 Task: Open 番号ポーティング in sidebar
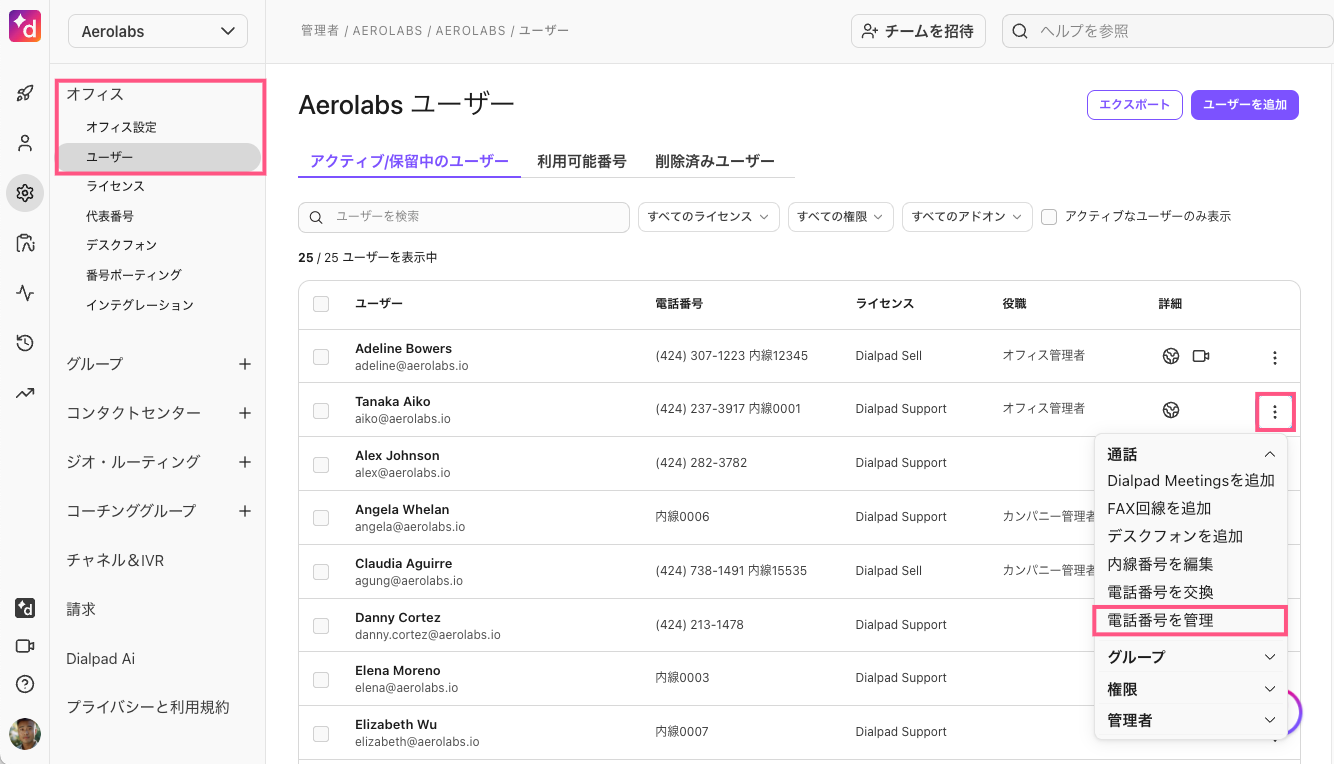click(134, 274)
